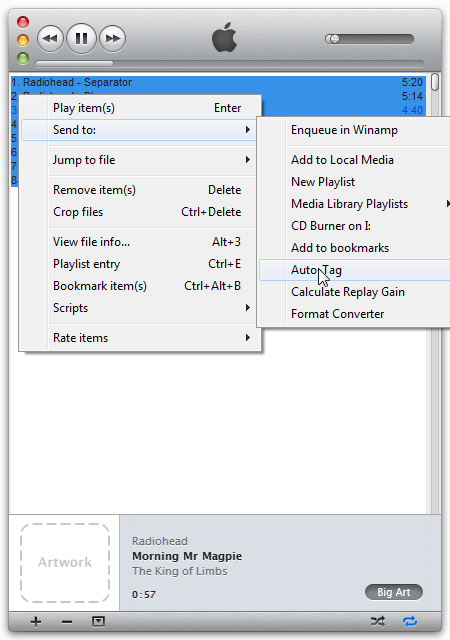Open the playlist options dropdown icon
This screenshot has width=450, height=640.
coord(98,622)
